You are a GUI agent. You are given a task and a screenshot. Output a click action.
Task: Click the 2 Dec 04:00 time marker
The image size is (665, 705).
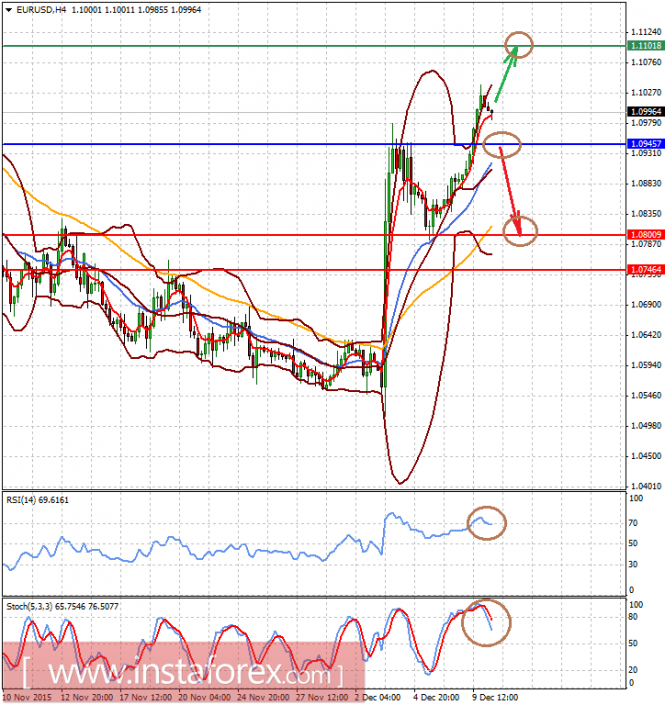(377, 697)
